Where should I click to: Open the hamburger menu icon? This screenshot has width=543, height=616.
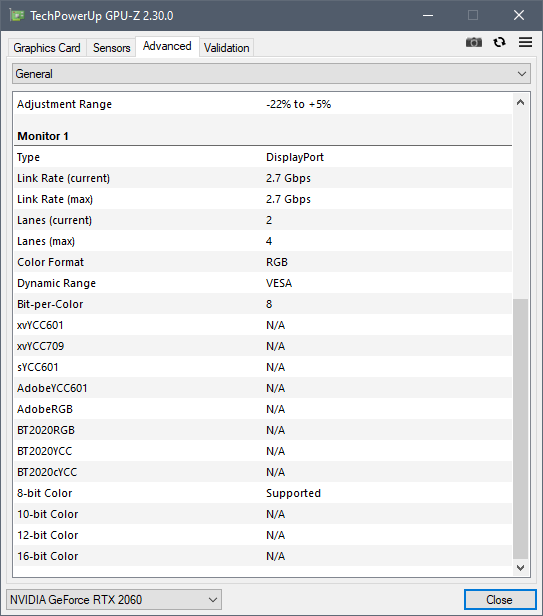525,42
